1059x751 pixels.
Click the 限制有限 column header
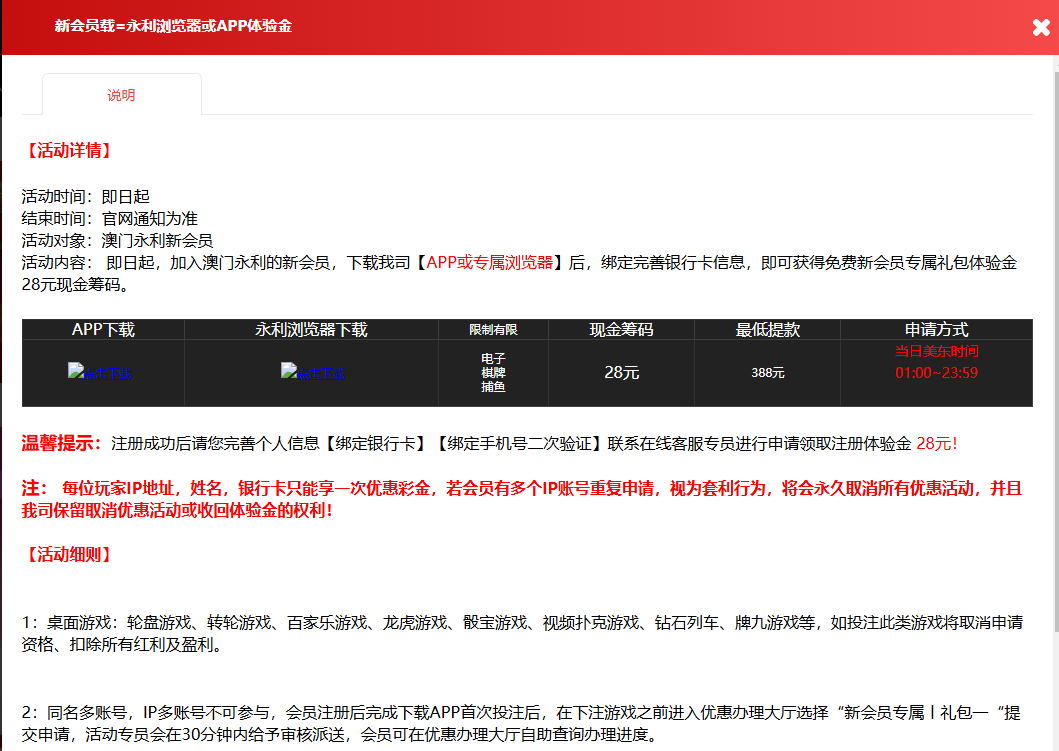click(x=493, y=330)
